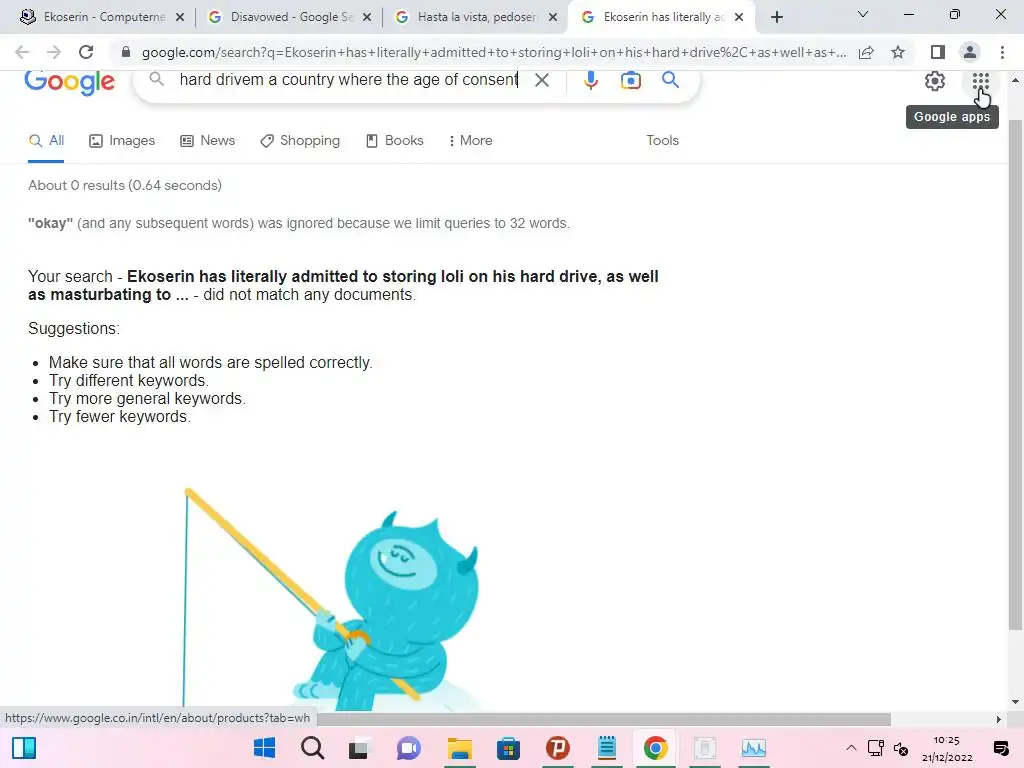Bookmark this page with the star icon
1024x768 pixels.
pyautogui.click(x=898, y=52)
